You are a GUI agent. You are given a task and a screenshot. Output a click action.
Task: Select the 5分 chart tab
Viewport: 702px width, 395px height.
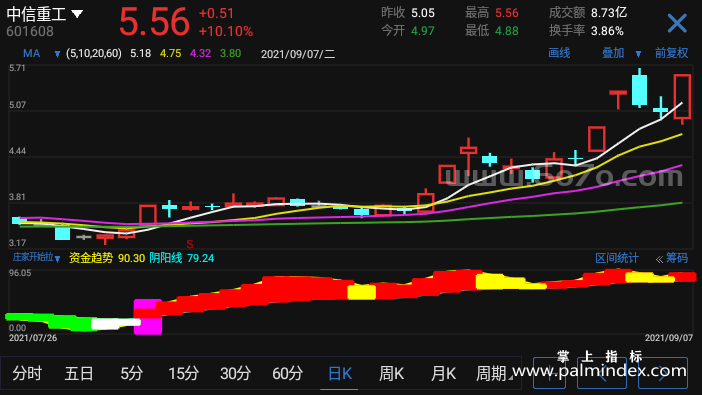pos(131,373)
